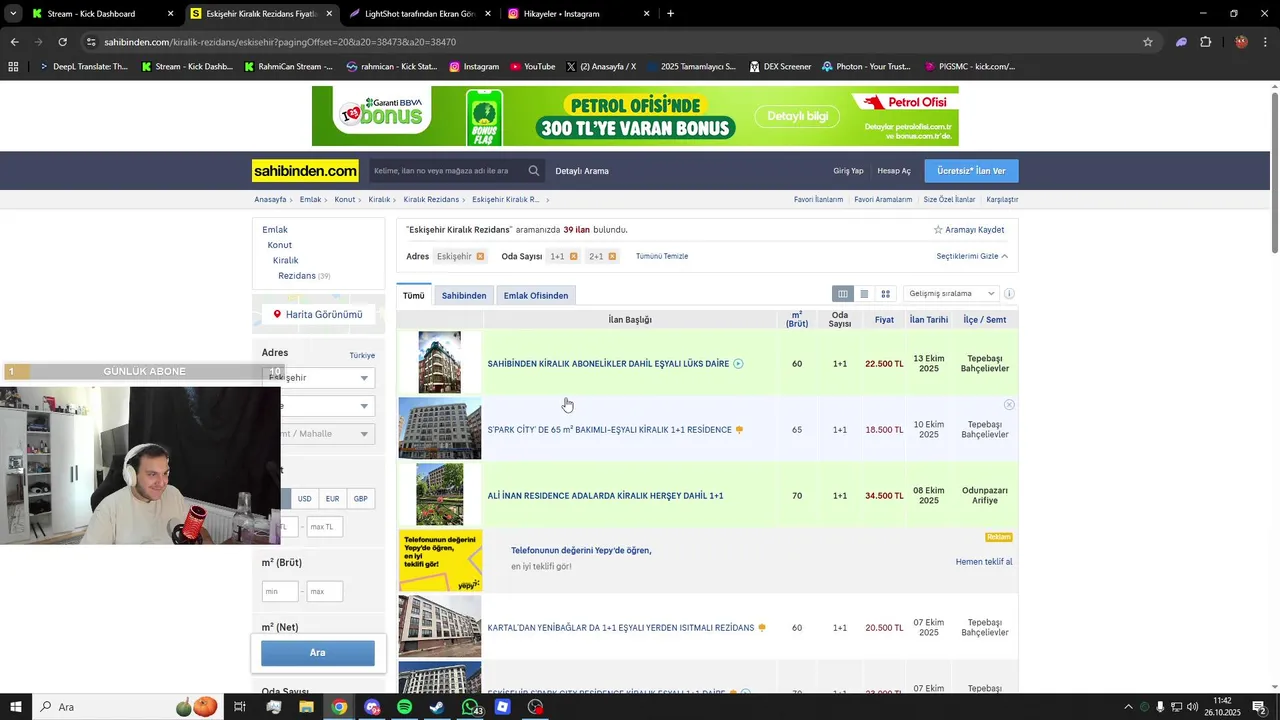Click Tümünü Temizle to clear filters
The width and height of the screenshot is (1280, 720).
662,256
